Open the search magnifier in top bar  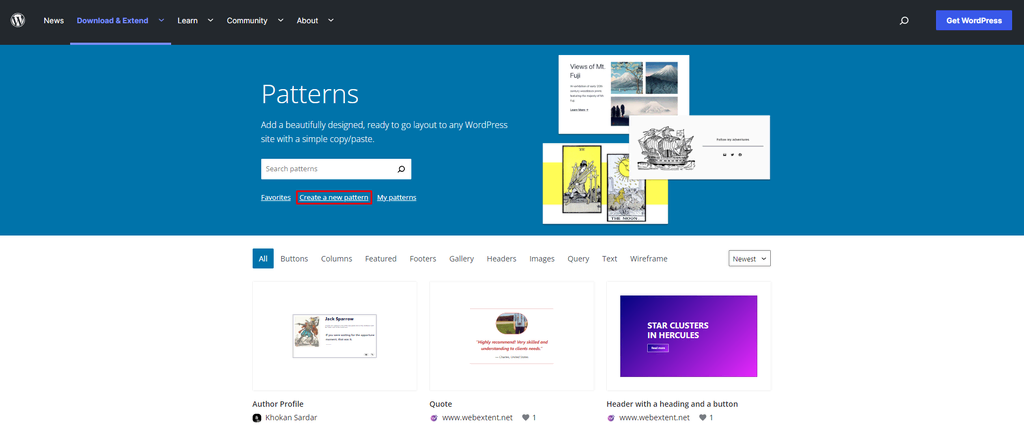pos(904,21)
